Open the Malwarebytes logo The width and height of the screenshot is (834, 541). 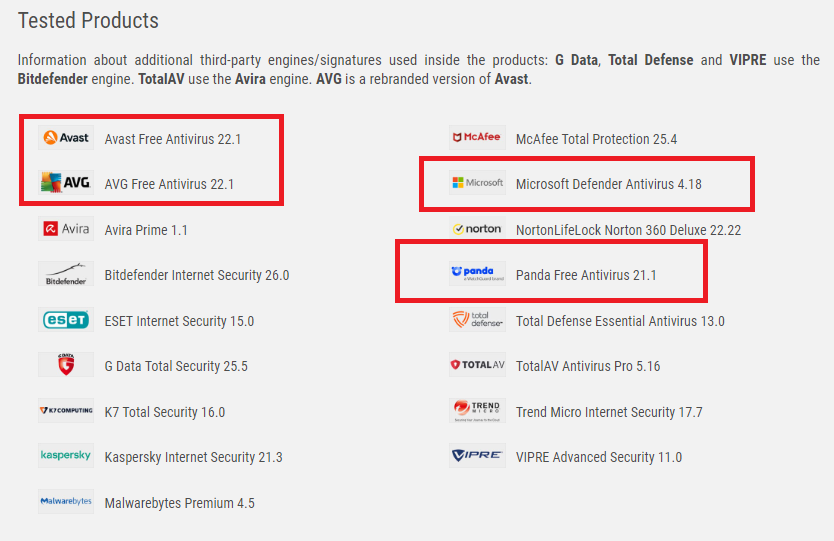pyautogui.click(x=66, y=501)
